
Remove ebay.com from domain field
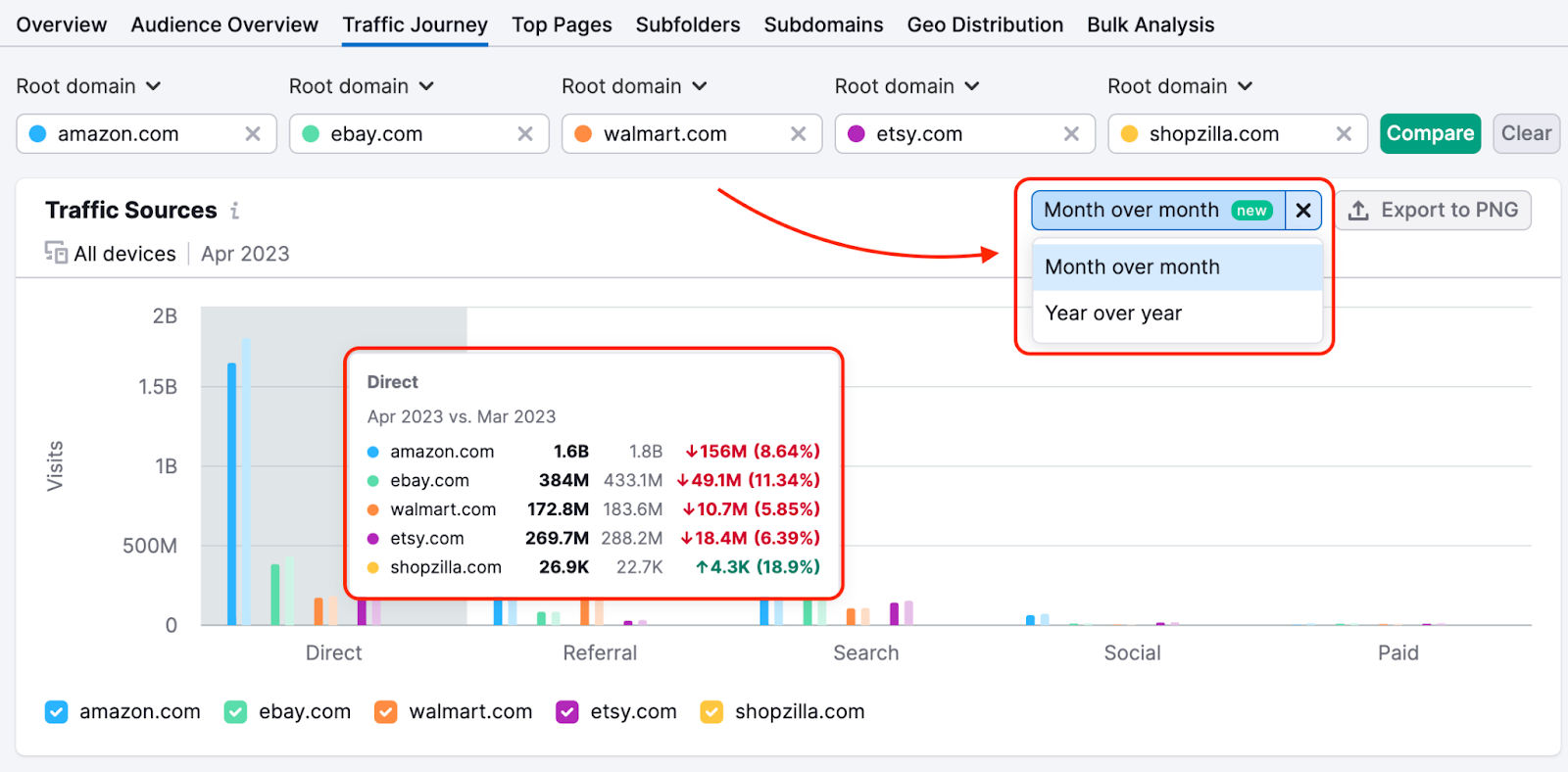(x=525, y=134)
